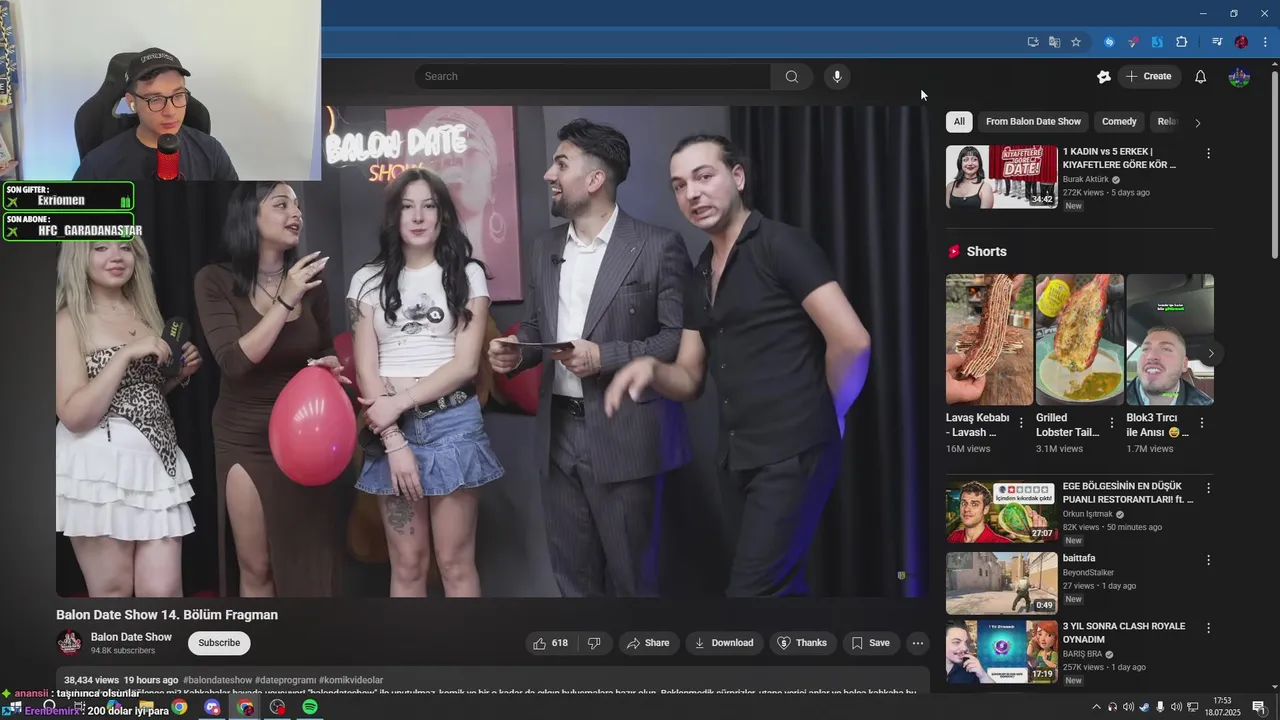Open options for Grilled Lobster Tail short
The height and width of the screenshot is (720, 1280).
pyautogui.click(x=1111, y=424)
